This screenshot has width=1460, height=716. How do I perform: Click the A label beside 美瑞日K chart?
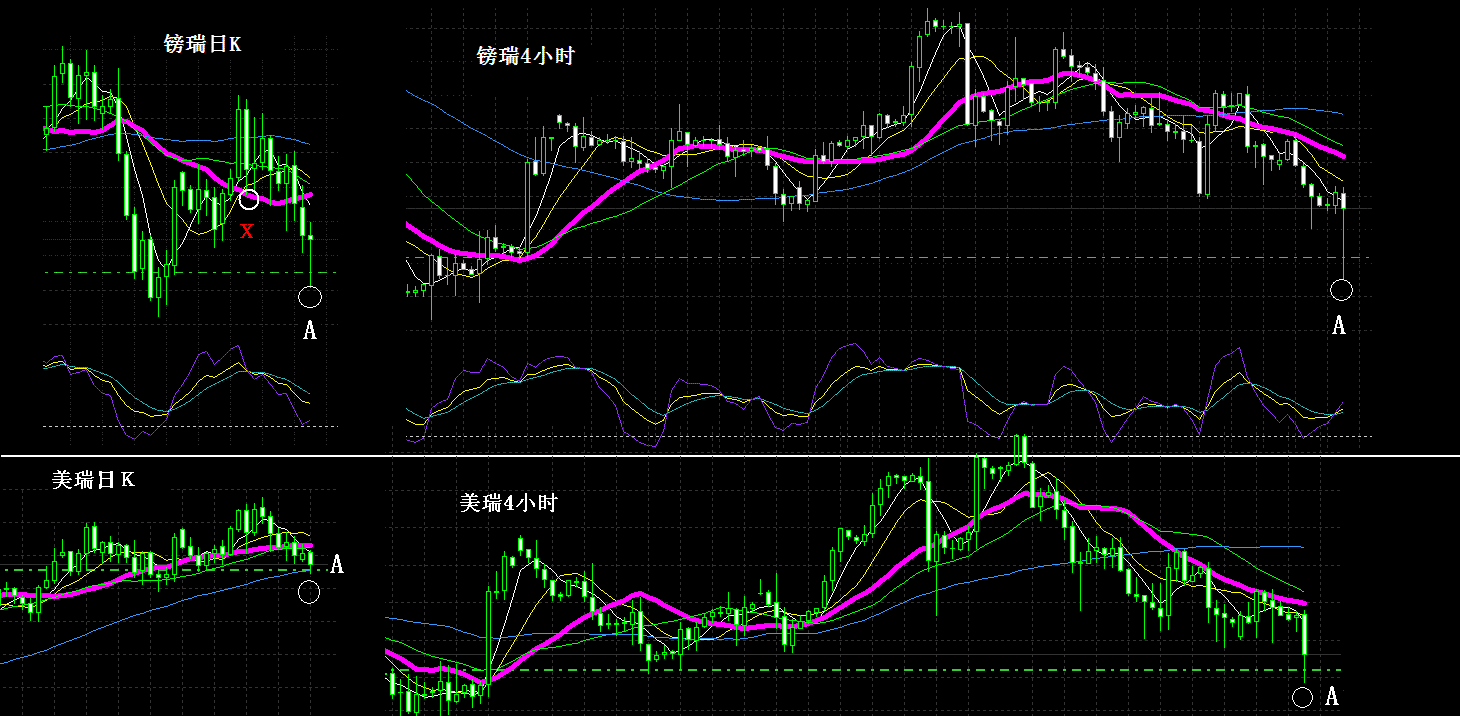(337, 565)
